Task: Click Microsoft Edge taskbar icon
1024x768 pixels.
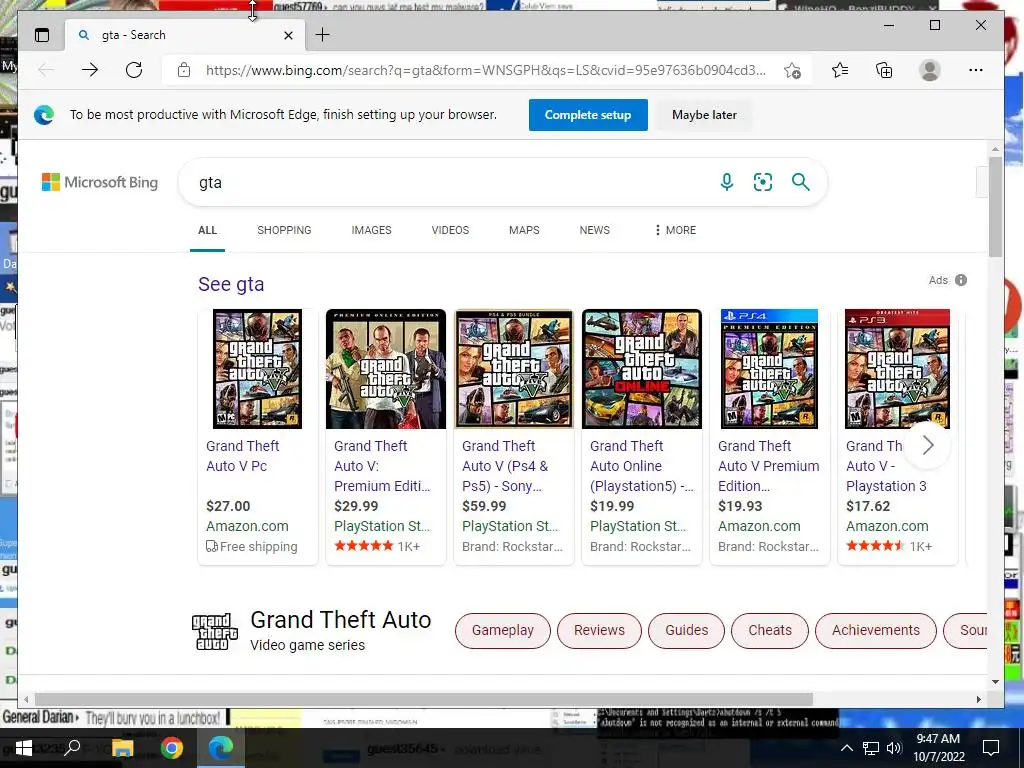Action: [x=221, y=748]
